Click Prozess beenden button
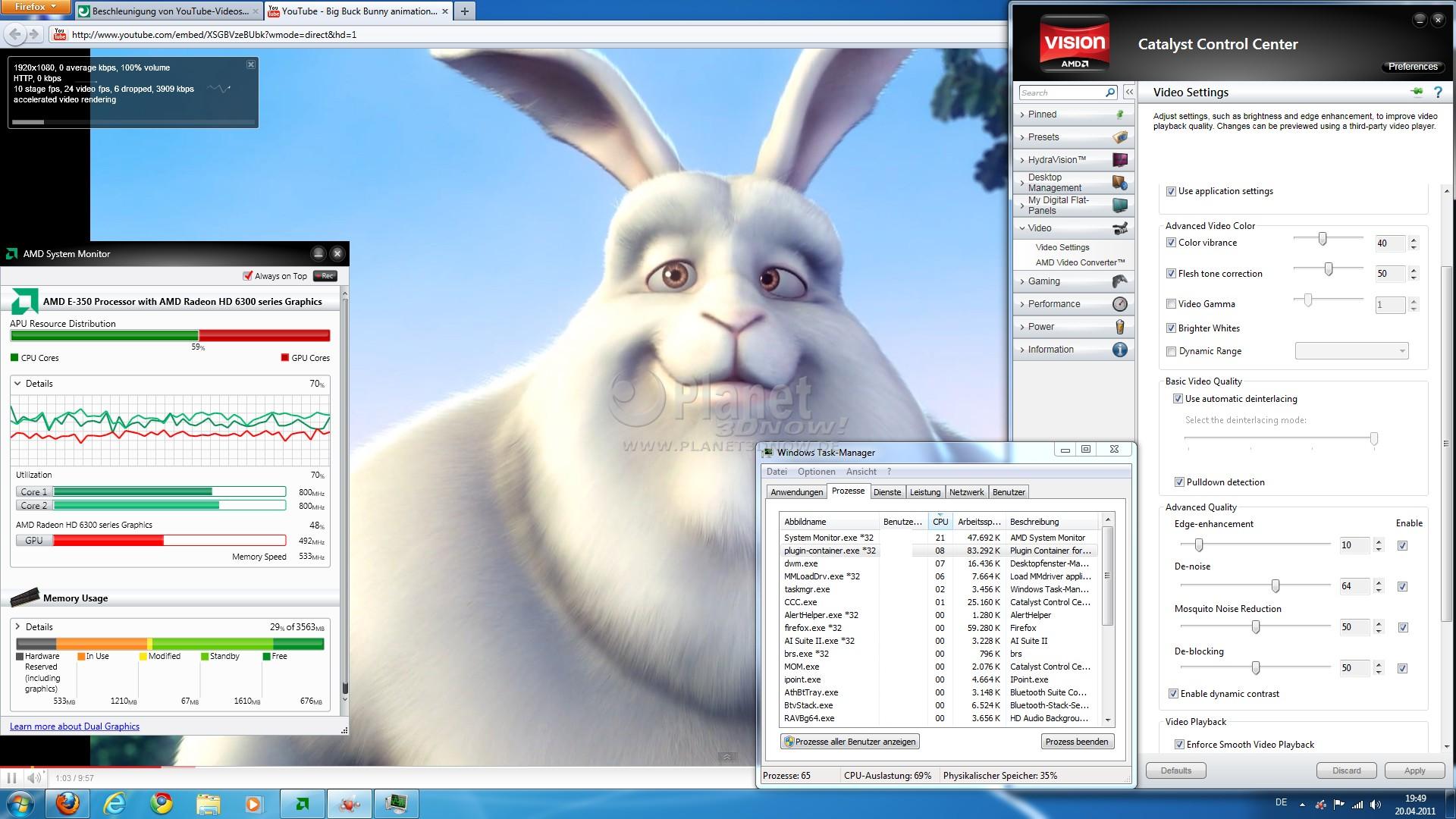This screenshot has width=1456, height=819. coord(1077,742)
